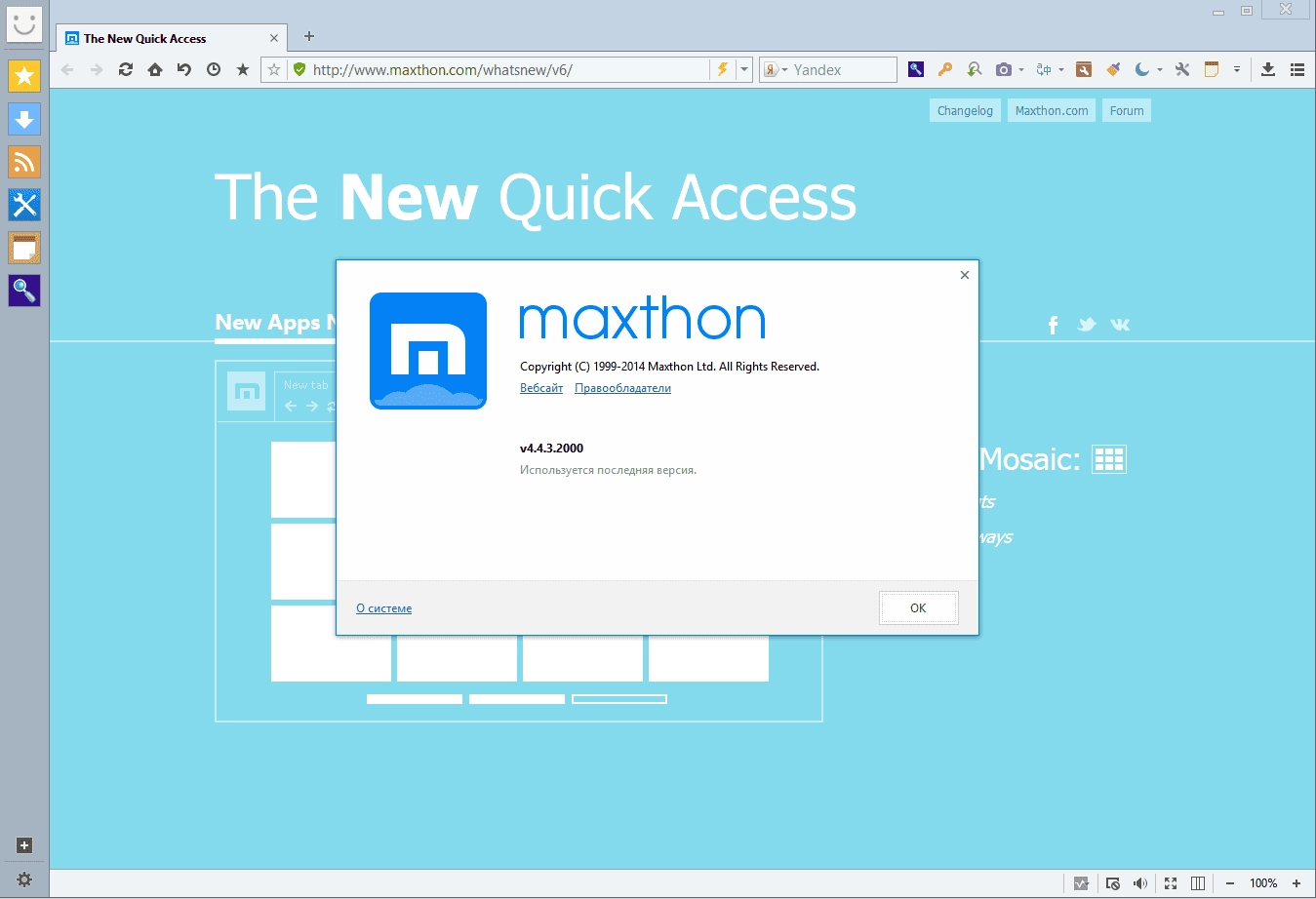
Task: Click the Snap camera icon
Action: [x=1003, y=69]
